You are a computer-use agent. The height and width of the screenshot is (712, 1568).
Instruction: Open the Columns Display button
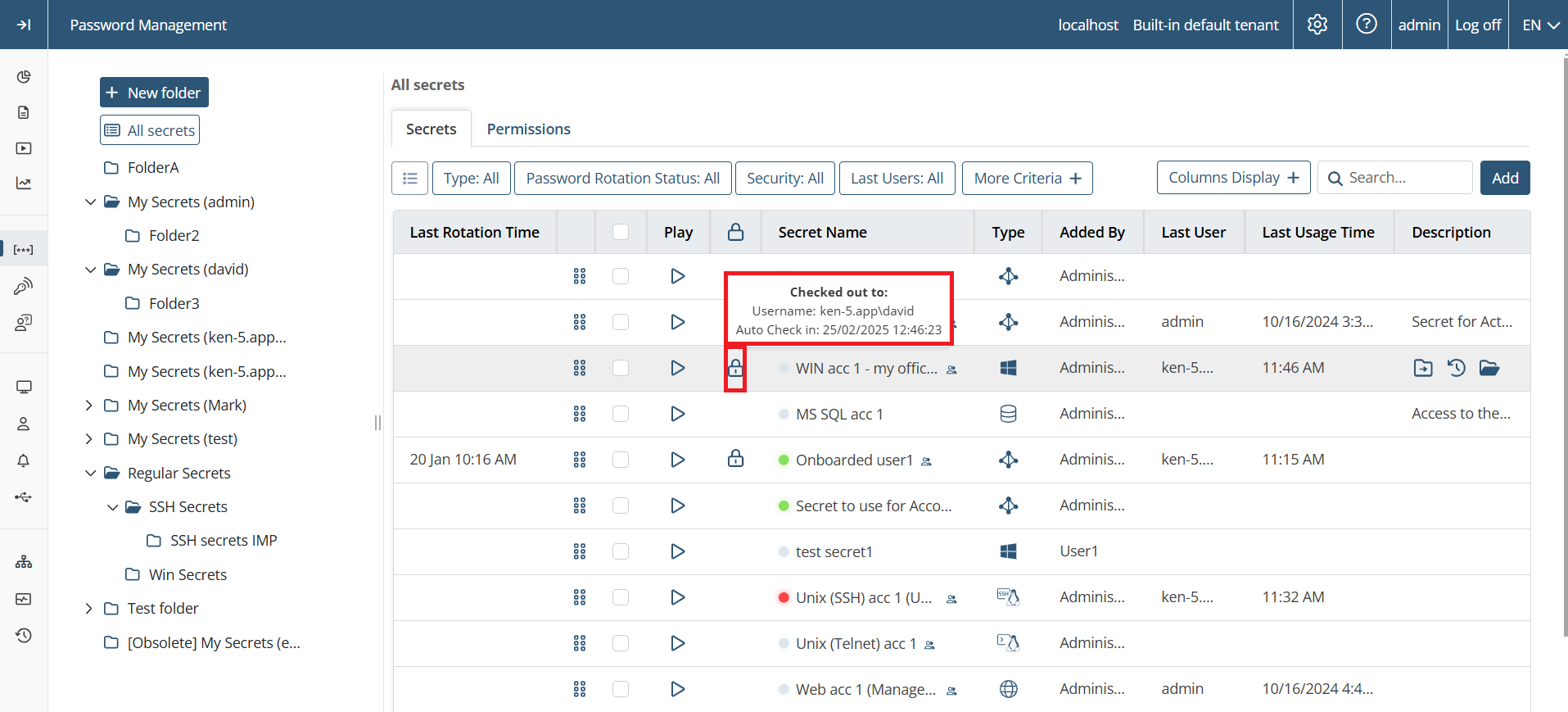(x=1234, y=178)
